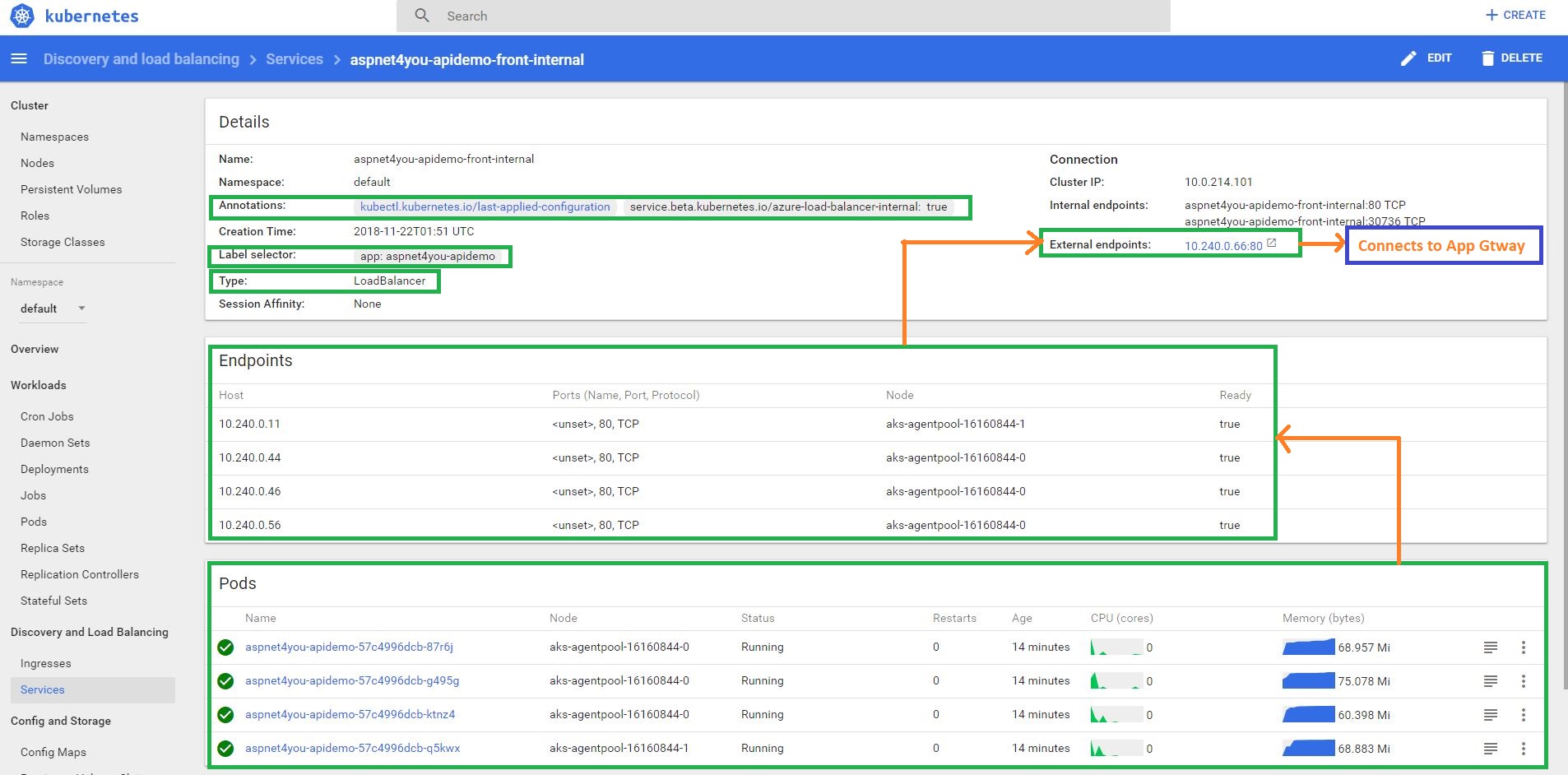Viewport: 1568px width, 775px height.
Task: Open the default namespace dropdown
Action: coord(53,309)
